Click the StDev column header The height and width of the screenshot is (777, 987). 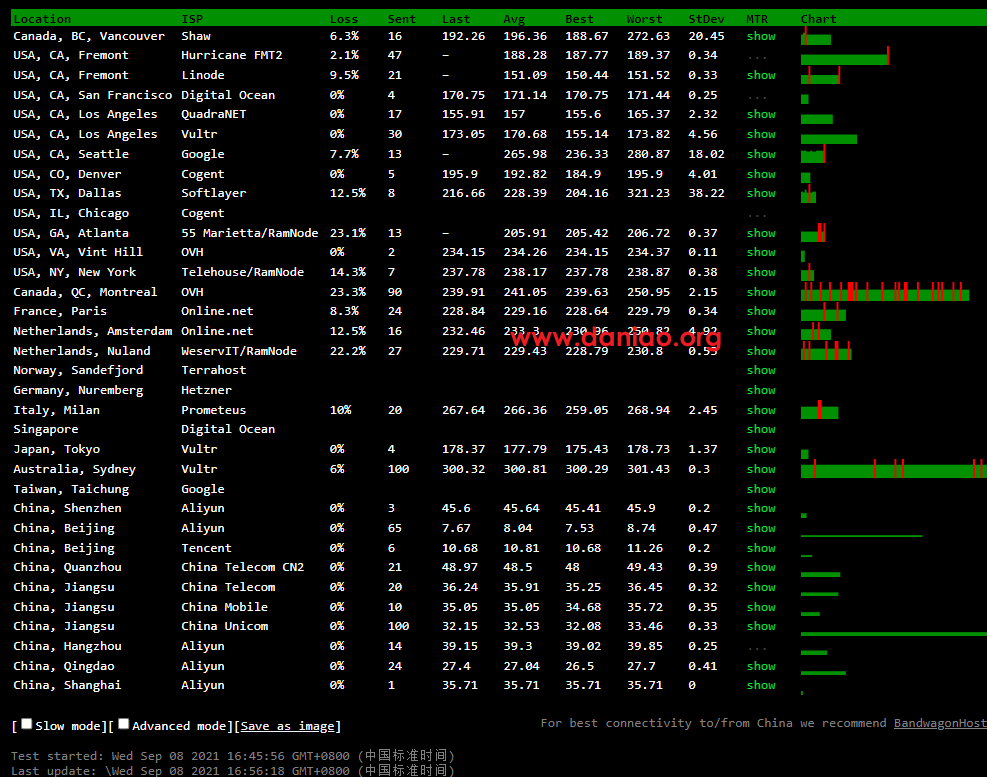pos(706,19)
